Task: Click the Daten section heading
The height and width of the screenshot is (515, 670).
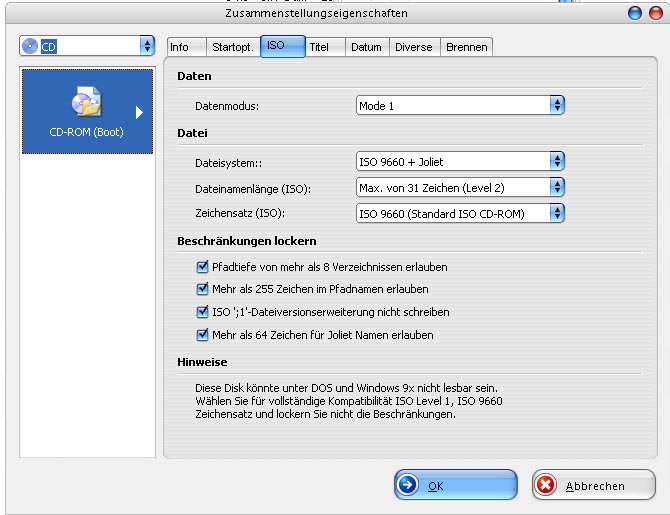Action: tap(194, 76)
